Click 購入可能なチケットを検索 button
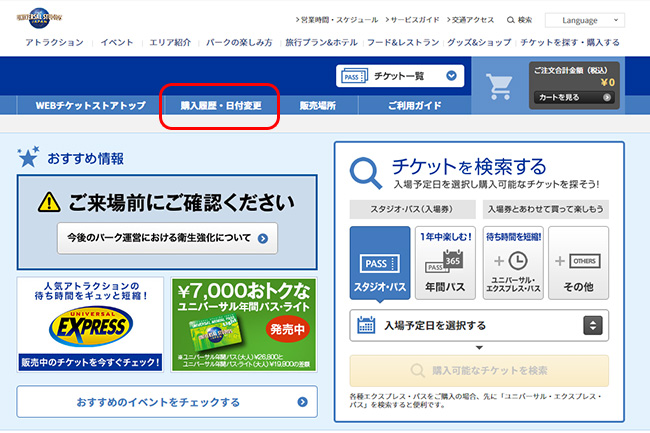Screen dimensions: 650x433 (x=479, y=370)
